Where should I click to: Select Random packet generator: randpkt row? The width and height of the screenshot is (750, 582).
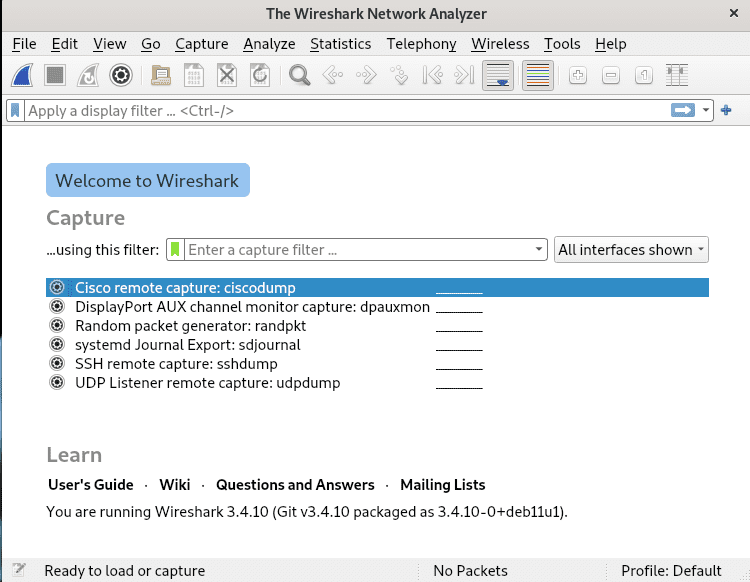377,326
